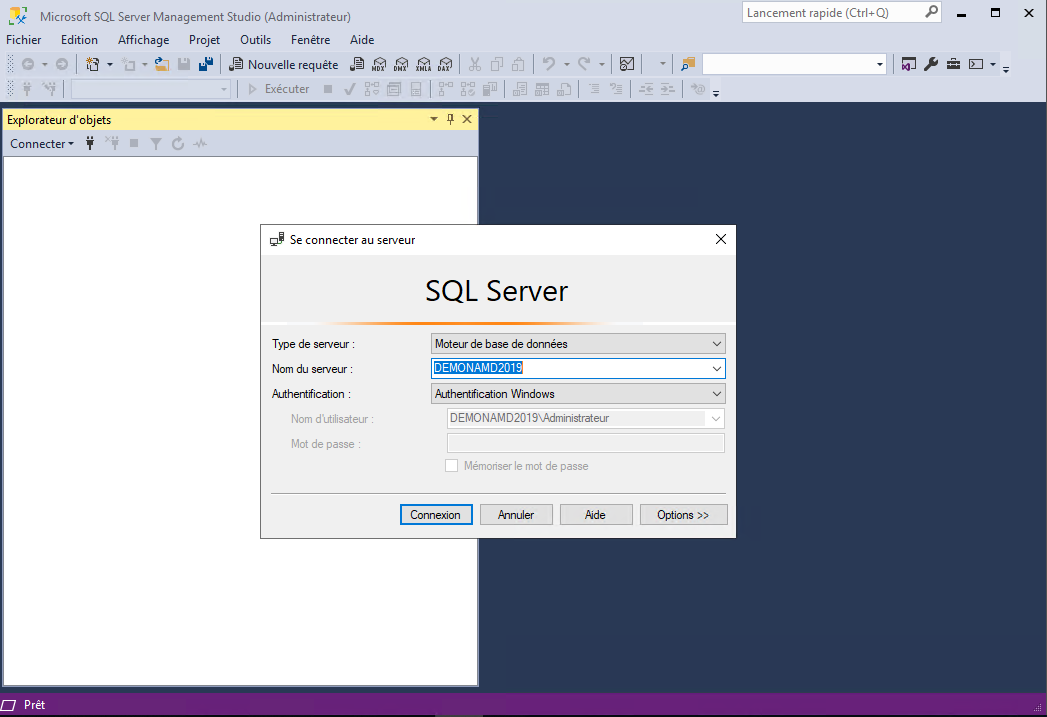
Task: Click the open file folder icon
Action: [162, 64]
